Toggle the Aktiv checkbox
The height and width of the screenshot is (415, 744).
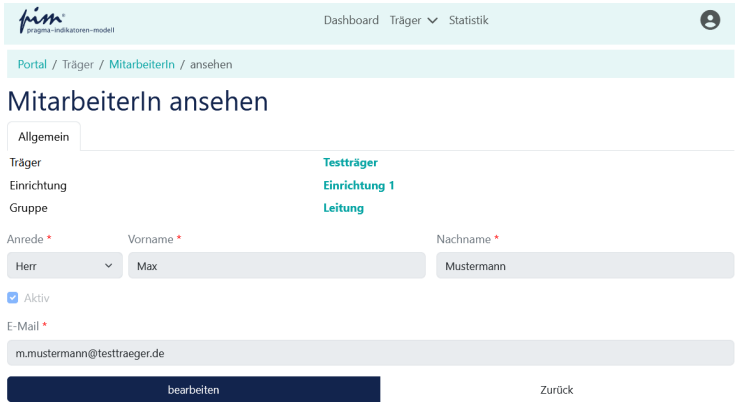13,298
